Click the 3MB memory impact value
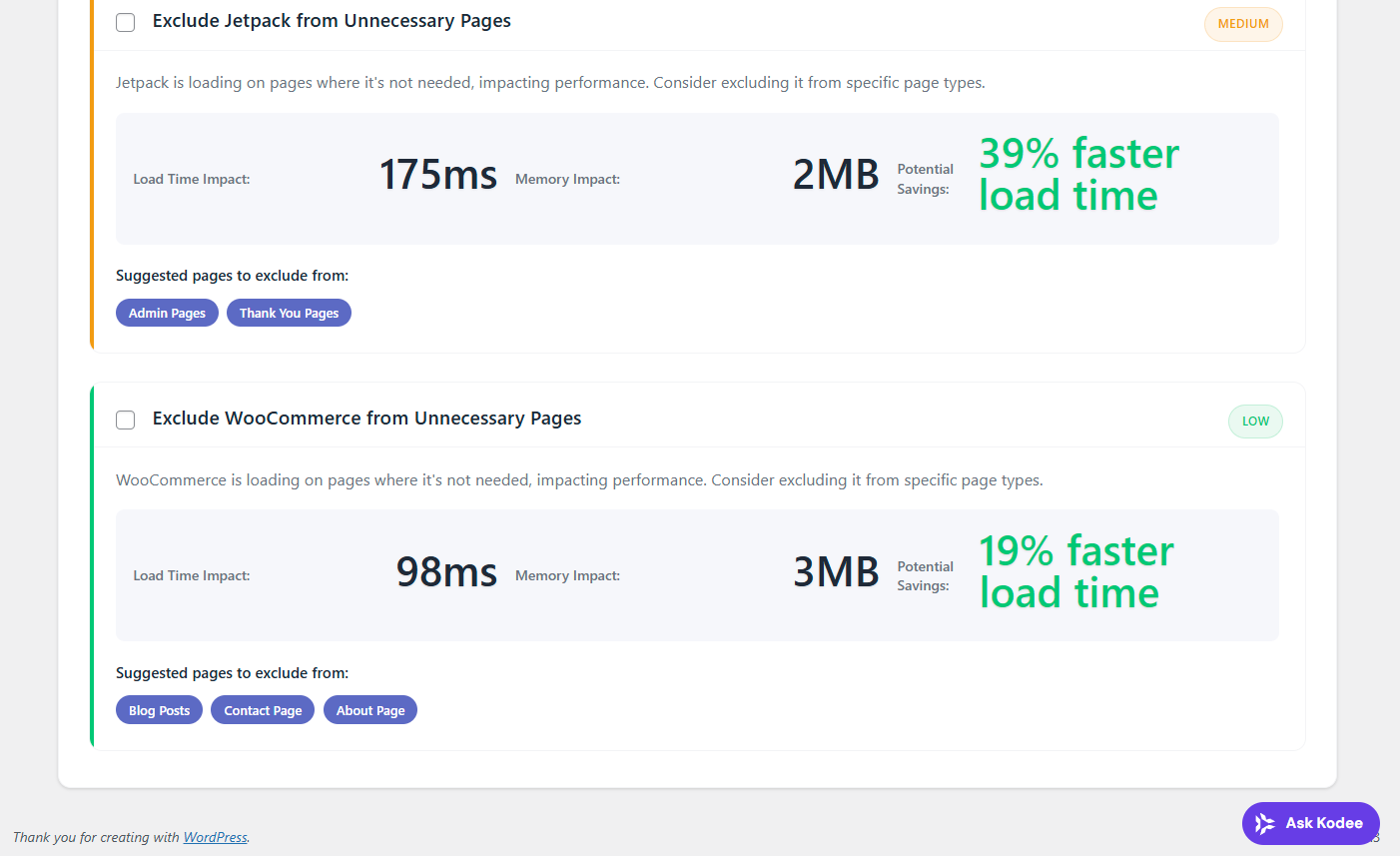 (835, 572)
